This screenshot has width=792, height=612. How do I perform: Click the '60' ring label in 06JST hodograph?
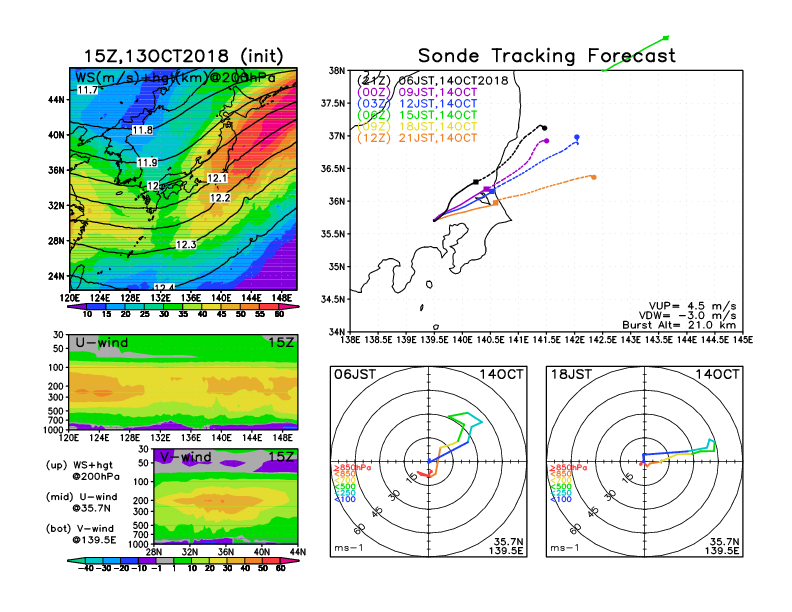coord(360,529)
